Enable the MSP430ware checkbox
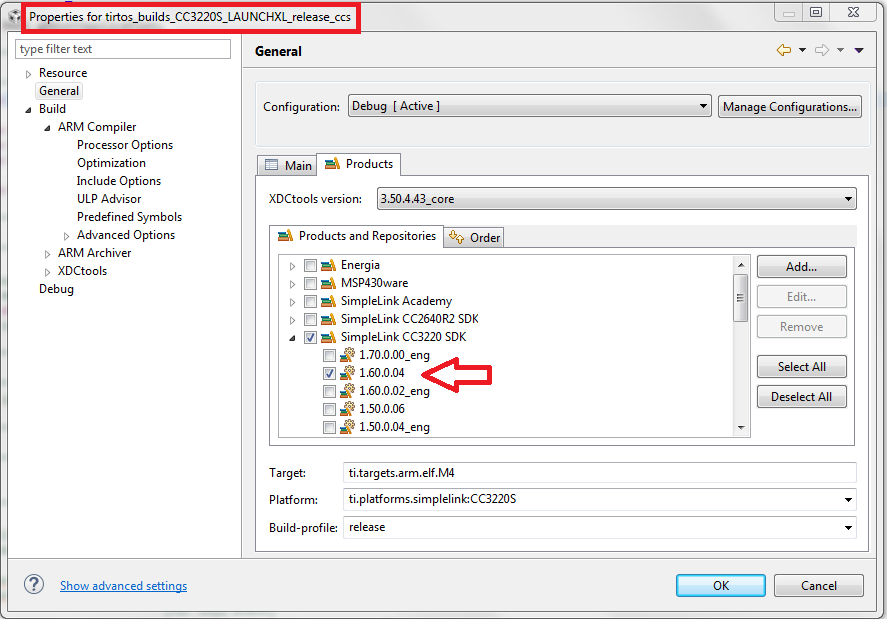Image resolution: width=887 pixels, height=619 pixels. tap(310, 283)
